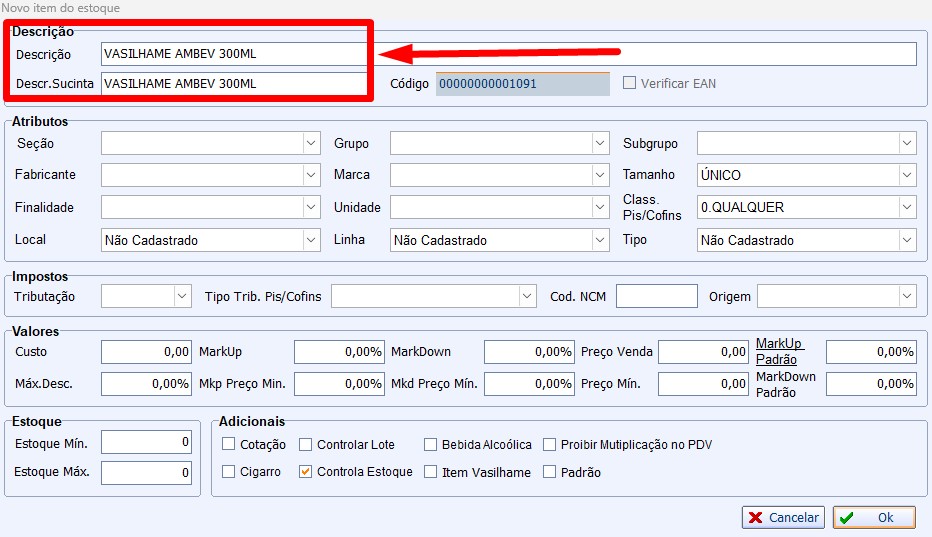The width and height of the screenshot is (932, 537).
Task: Confirm with the Ok button
Action: [x=874, y=517]
